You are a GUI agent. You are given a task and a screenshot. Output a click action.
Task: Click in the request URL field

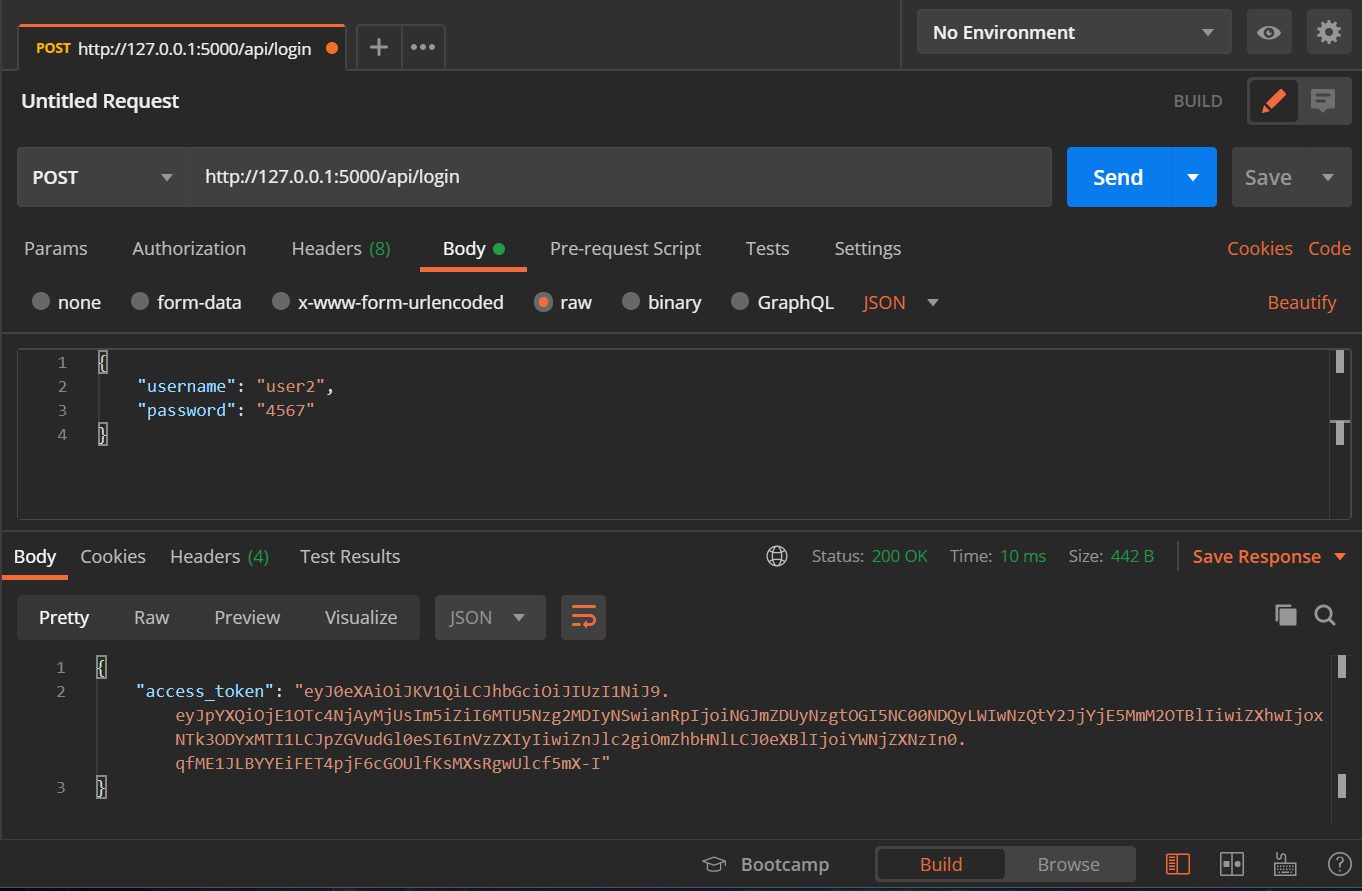click(x=620, y=177)
